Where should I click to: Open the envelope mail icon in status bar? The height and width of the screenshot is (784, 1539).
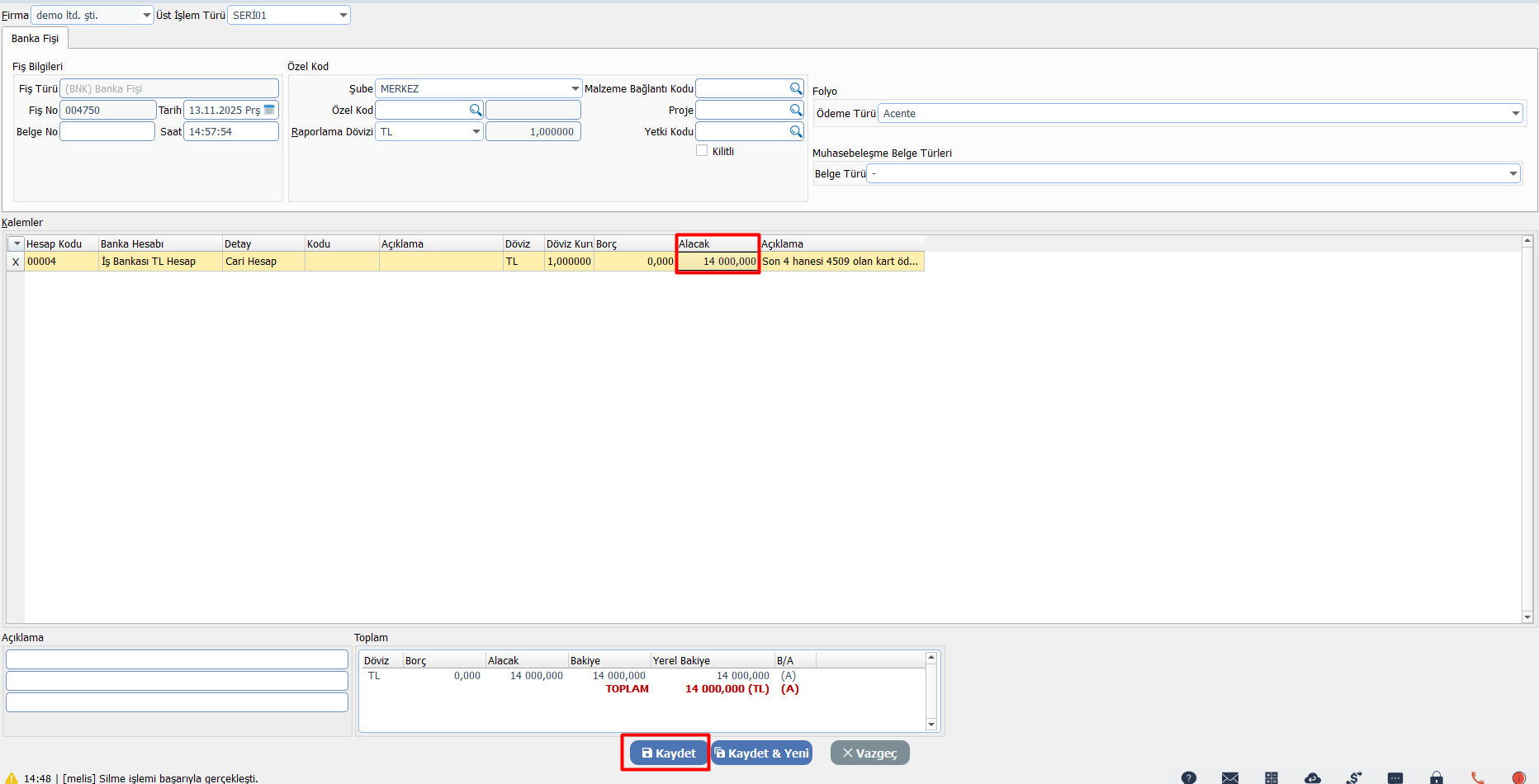(1230, 777)
